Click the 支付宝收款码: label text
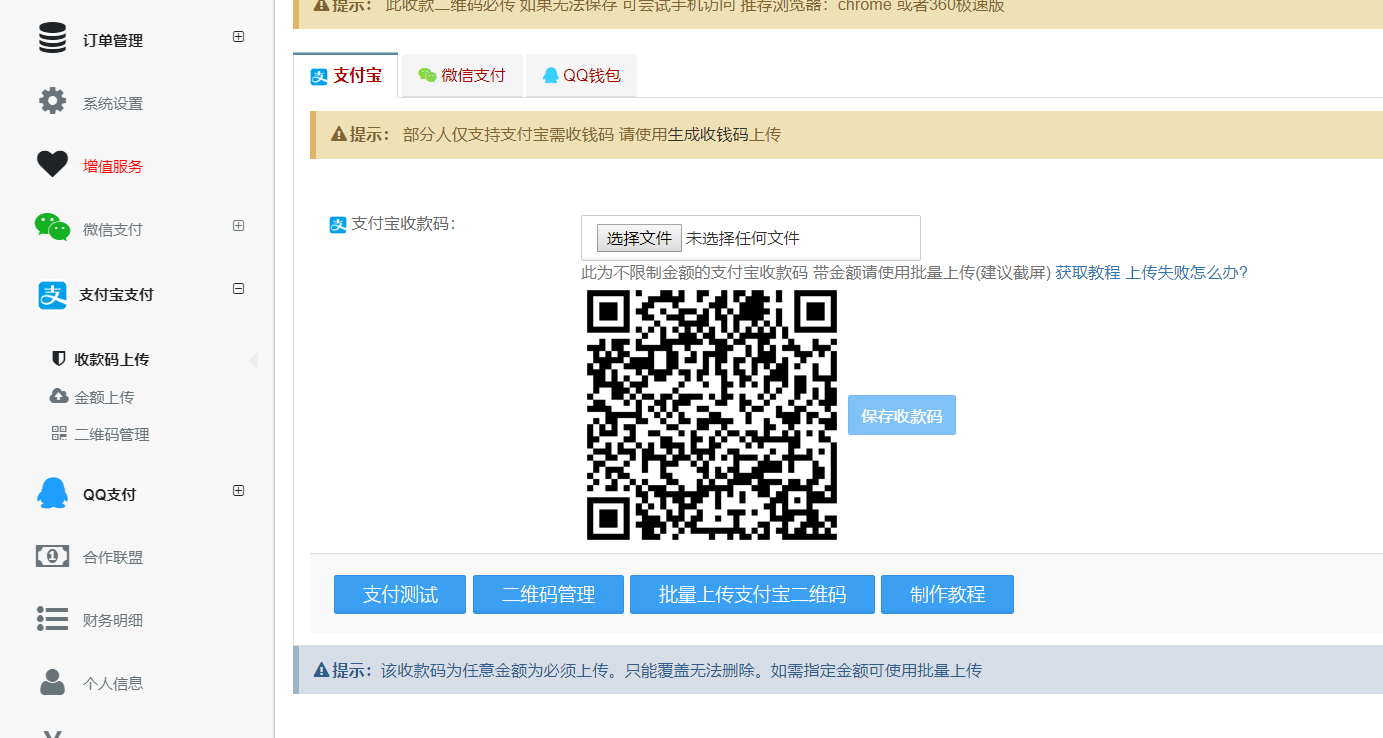This screenshot has width=1383, height=738. [403, 224]
